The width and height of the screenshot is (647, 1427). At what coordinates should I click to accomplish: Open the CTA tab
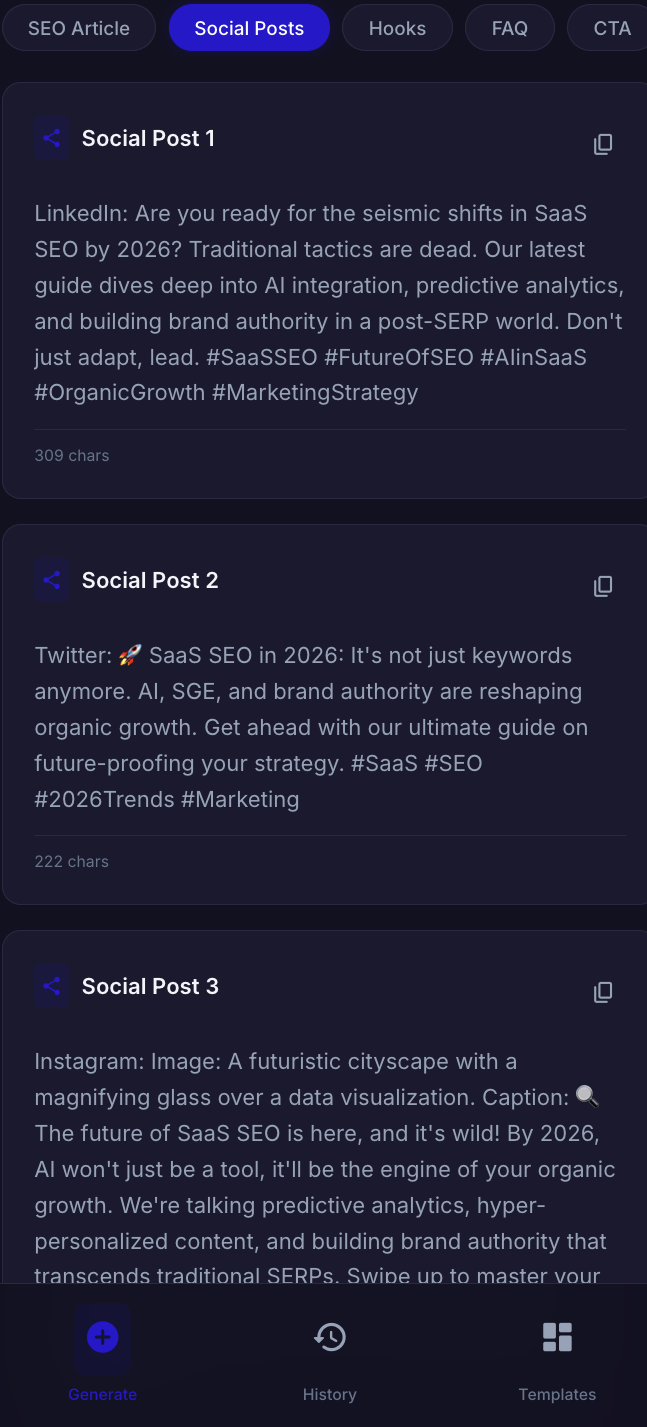[x=612, y=28]
